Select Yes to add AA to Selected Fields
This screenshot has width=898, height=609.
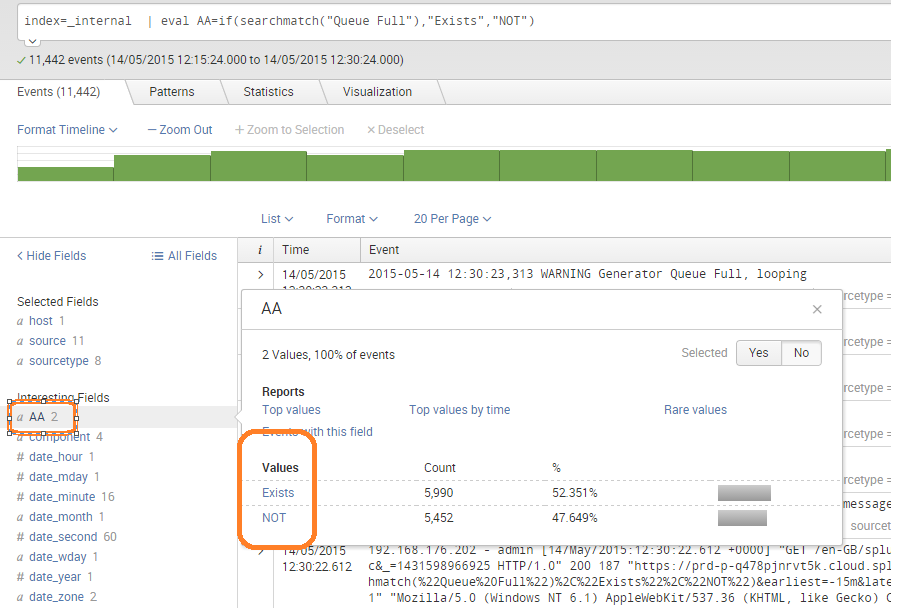tap(758, 352)
